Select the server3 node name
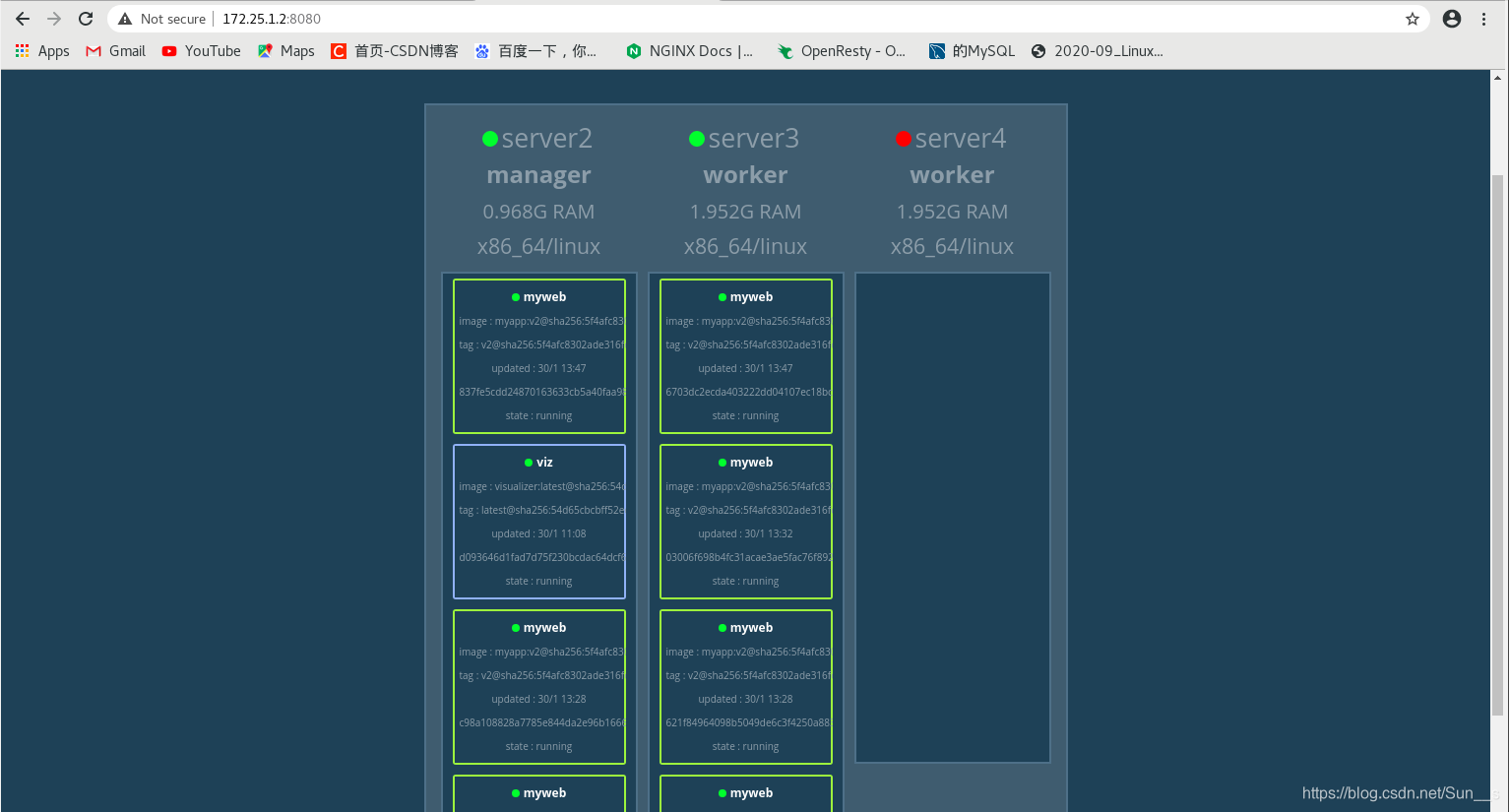 pos(754,139)
